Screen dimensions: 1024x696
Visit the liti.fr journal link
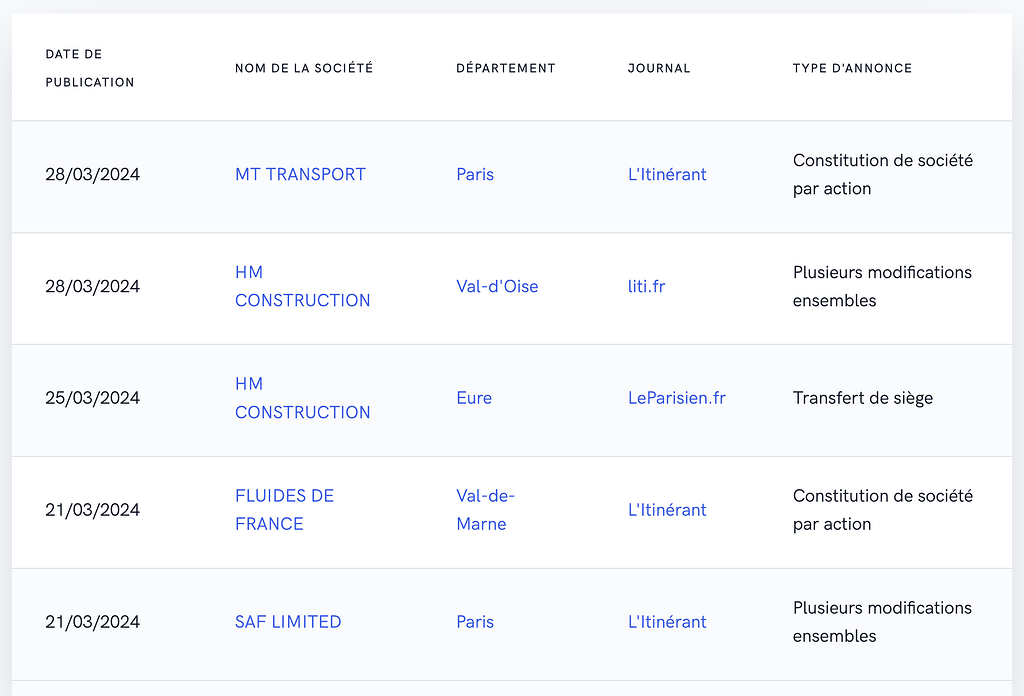tap(646, 286)
